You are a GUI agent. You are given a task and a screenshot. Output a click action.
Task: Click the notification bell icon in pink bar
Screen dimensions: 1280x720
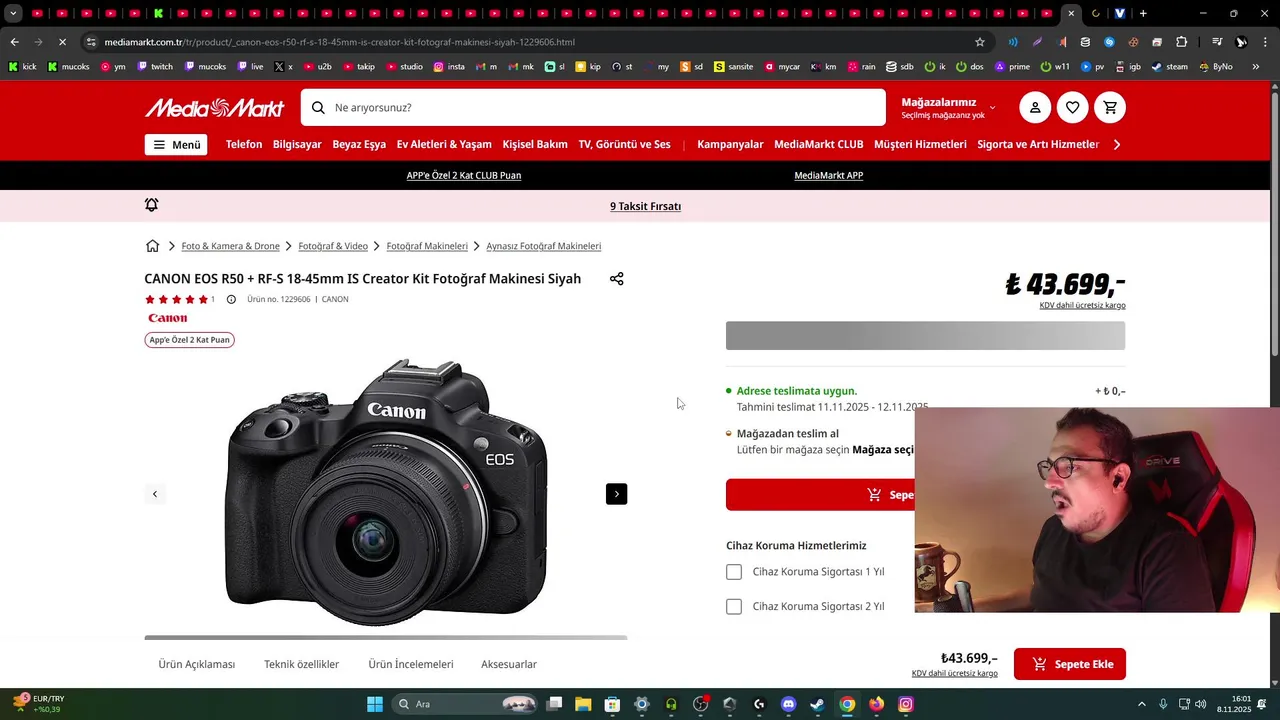[152, 205]
